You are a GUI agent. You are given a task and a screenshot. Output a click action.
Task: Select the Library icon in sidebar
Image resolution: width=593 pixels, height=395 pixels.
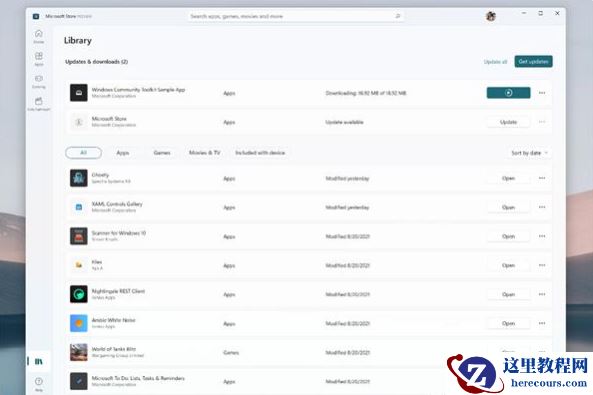(x=39, y=361)
